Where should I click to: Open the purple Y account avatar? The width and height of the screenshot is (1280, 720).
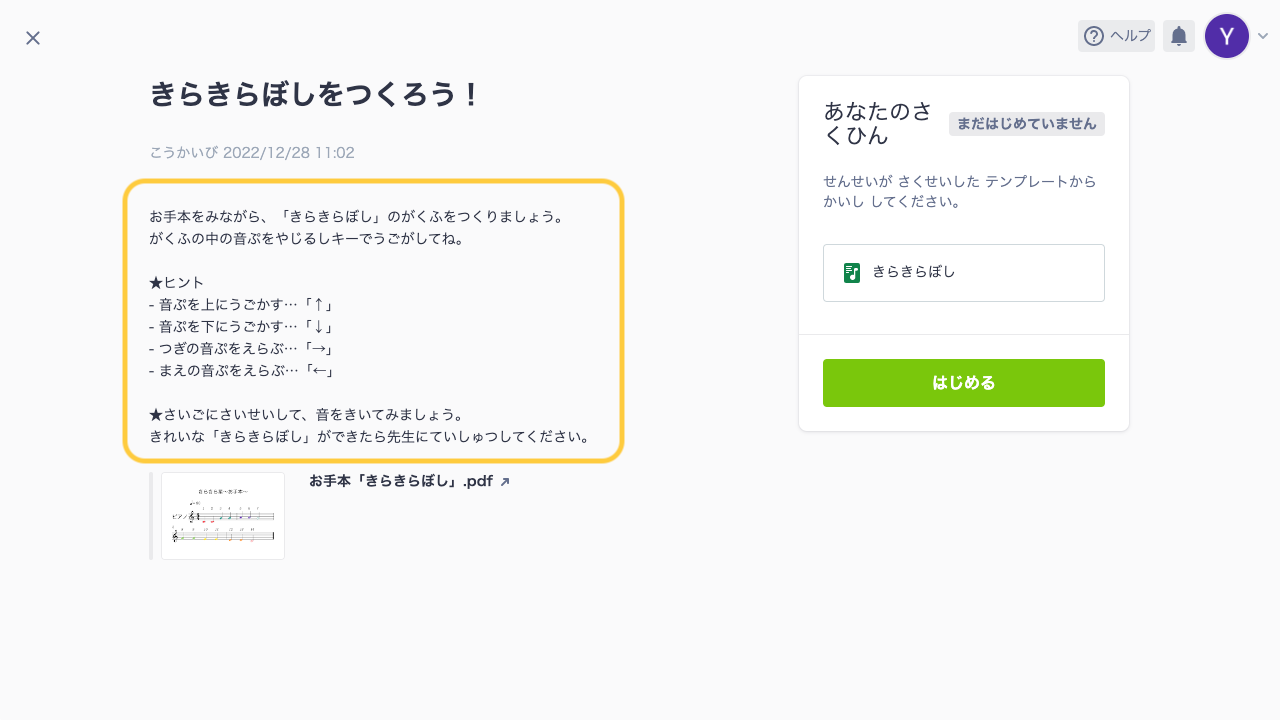(1227, 36)
